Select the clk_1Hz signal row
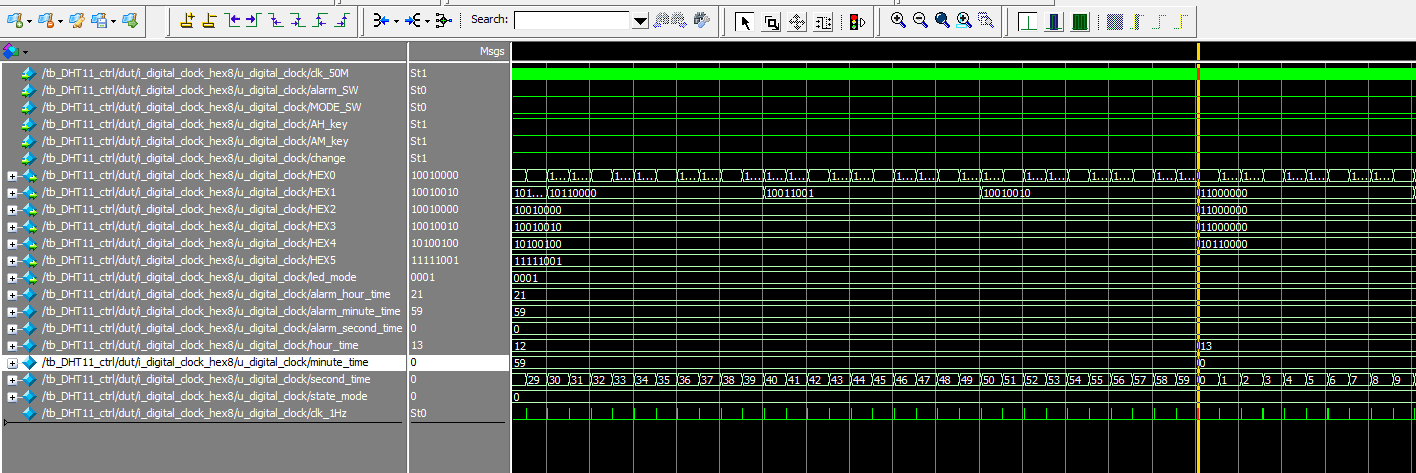This screenshot has height=473, width=1416. (x=204, y=413)
